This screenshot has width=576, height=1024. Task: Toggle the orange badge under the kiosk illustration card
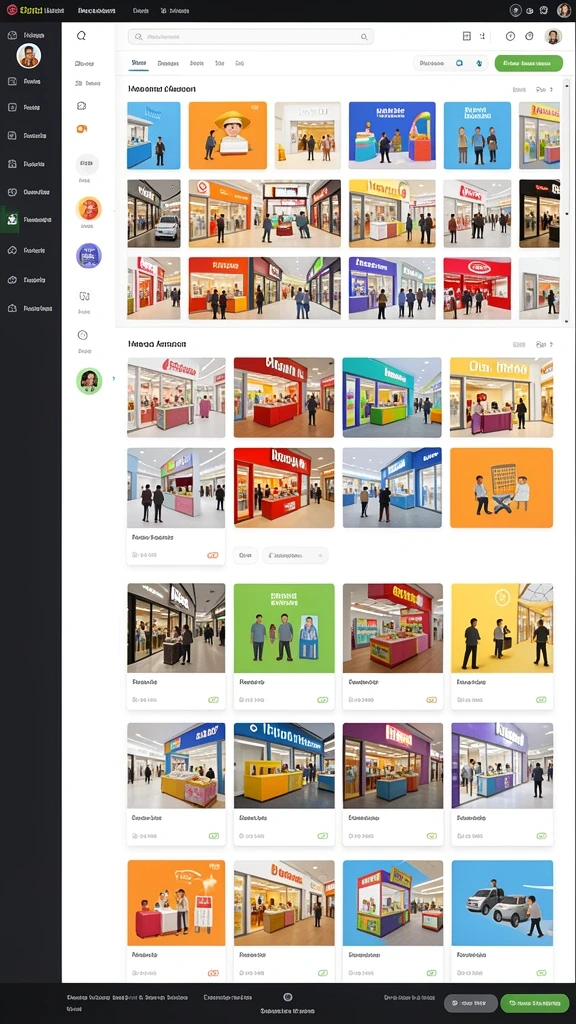(213, 973)
